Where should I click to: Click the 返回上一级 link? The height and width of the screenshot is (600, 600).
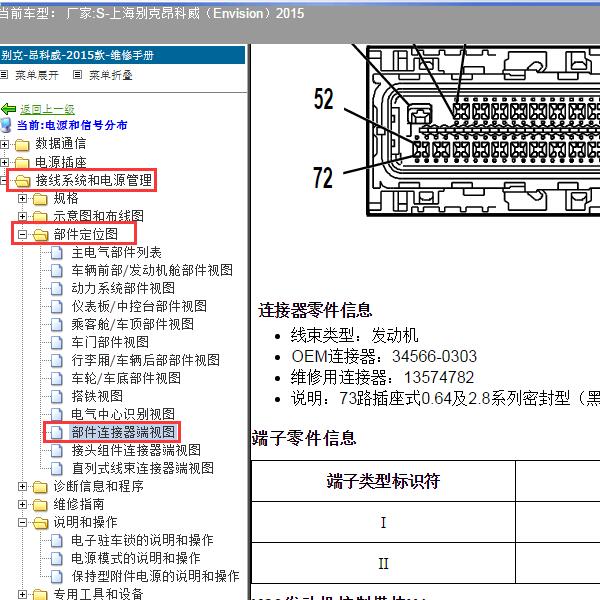(x=47, y=109)
